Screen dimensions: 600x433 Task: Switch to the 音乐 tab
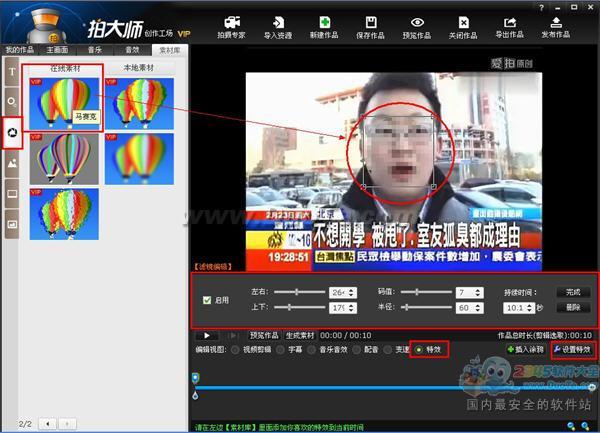pos(96,48)
